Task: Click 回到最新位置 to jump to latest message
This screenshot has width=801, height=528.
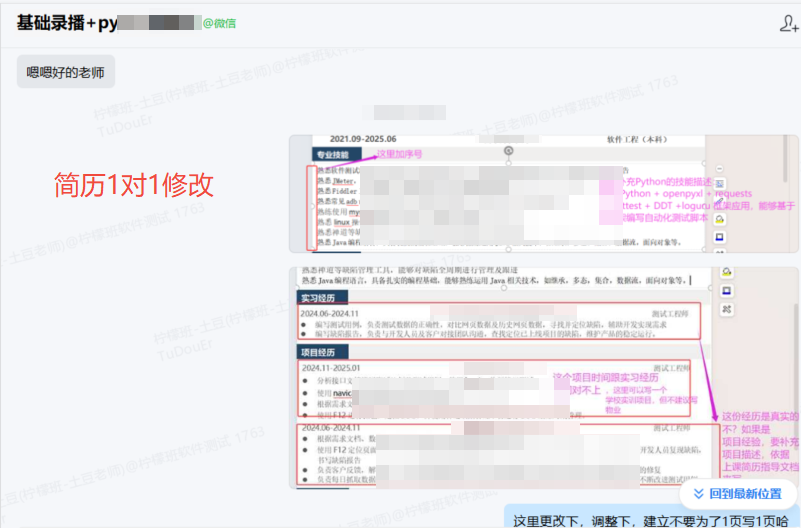Action: tap(736, 494)
